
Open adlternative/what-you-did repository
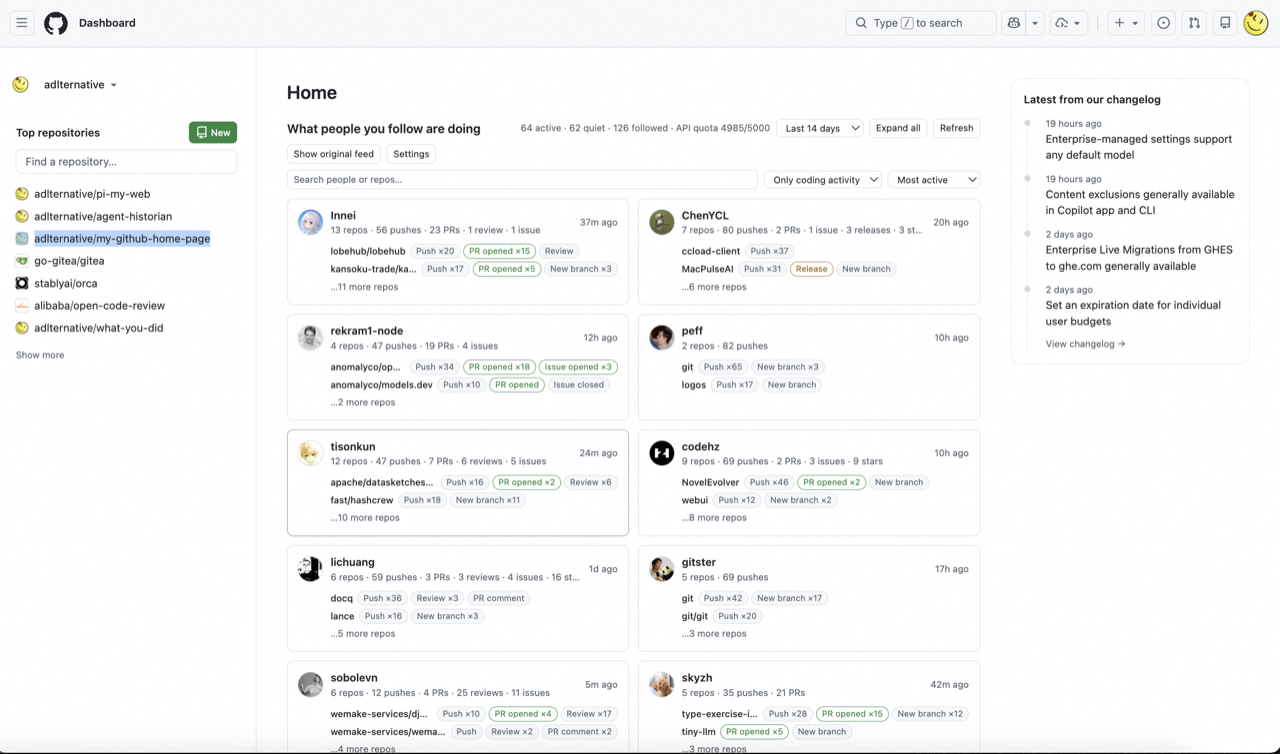[x=99, y=328]
